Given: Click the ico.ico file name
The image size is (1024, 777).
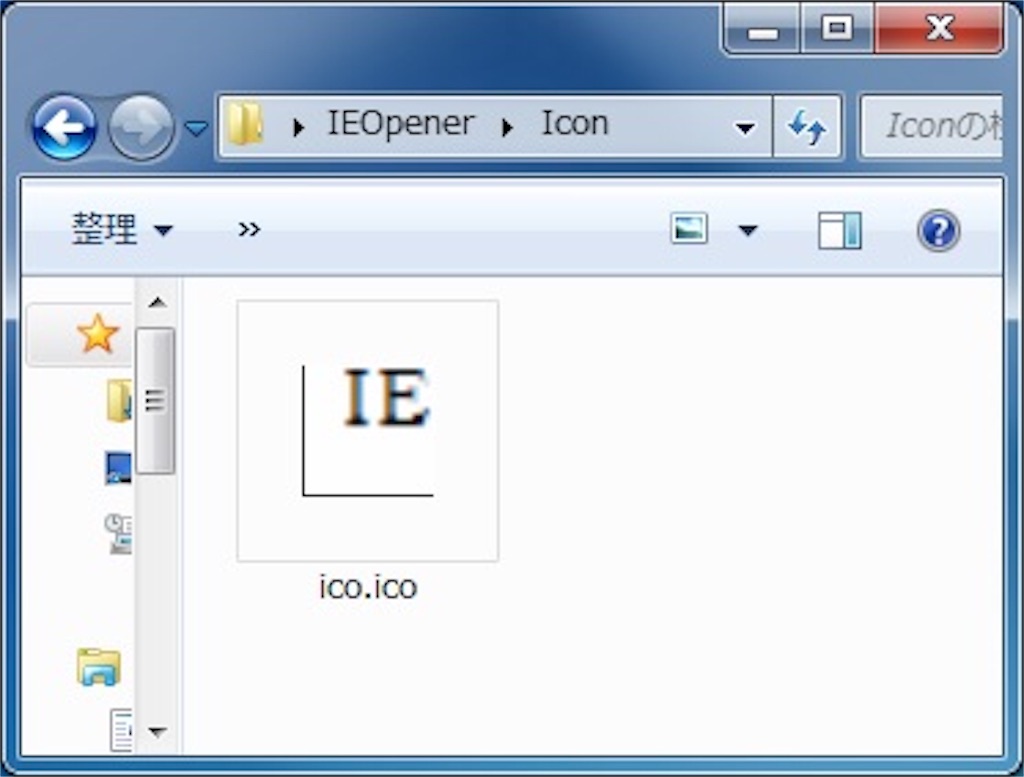Looking at the screenshot, I should pyautogui.click(x=368, y=587).
